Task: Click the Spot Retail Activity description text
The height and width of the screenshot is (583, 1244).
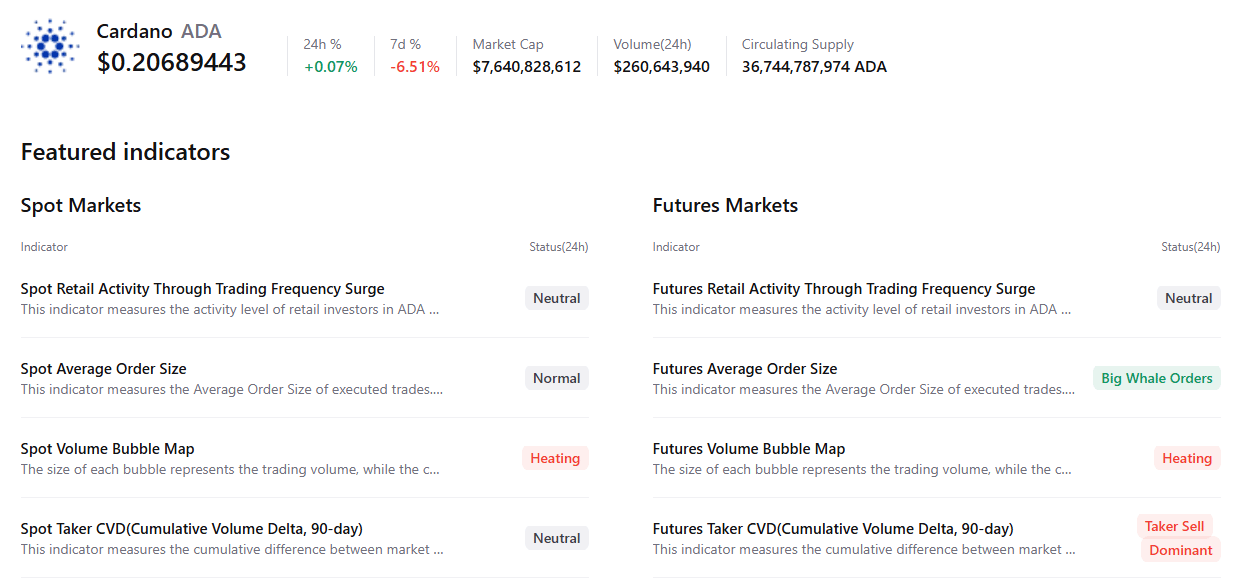Action: 230,310
